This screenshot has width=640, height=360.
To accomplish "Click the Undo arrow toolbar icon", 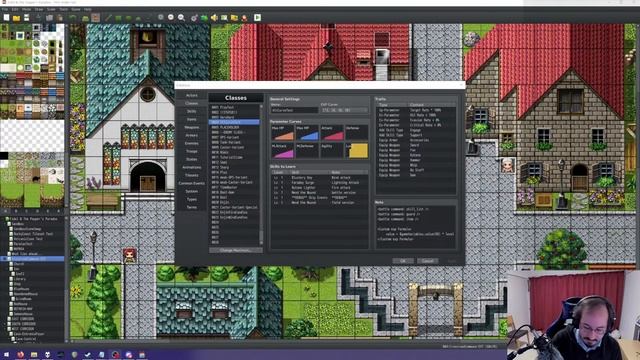I will click(x=73, y=18).
